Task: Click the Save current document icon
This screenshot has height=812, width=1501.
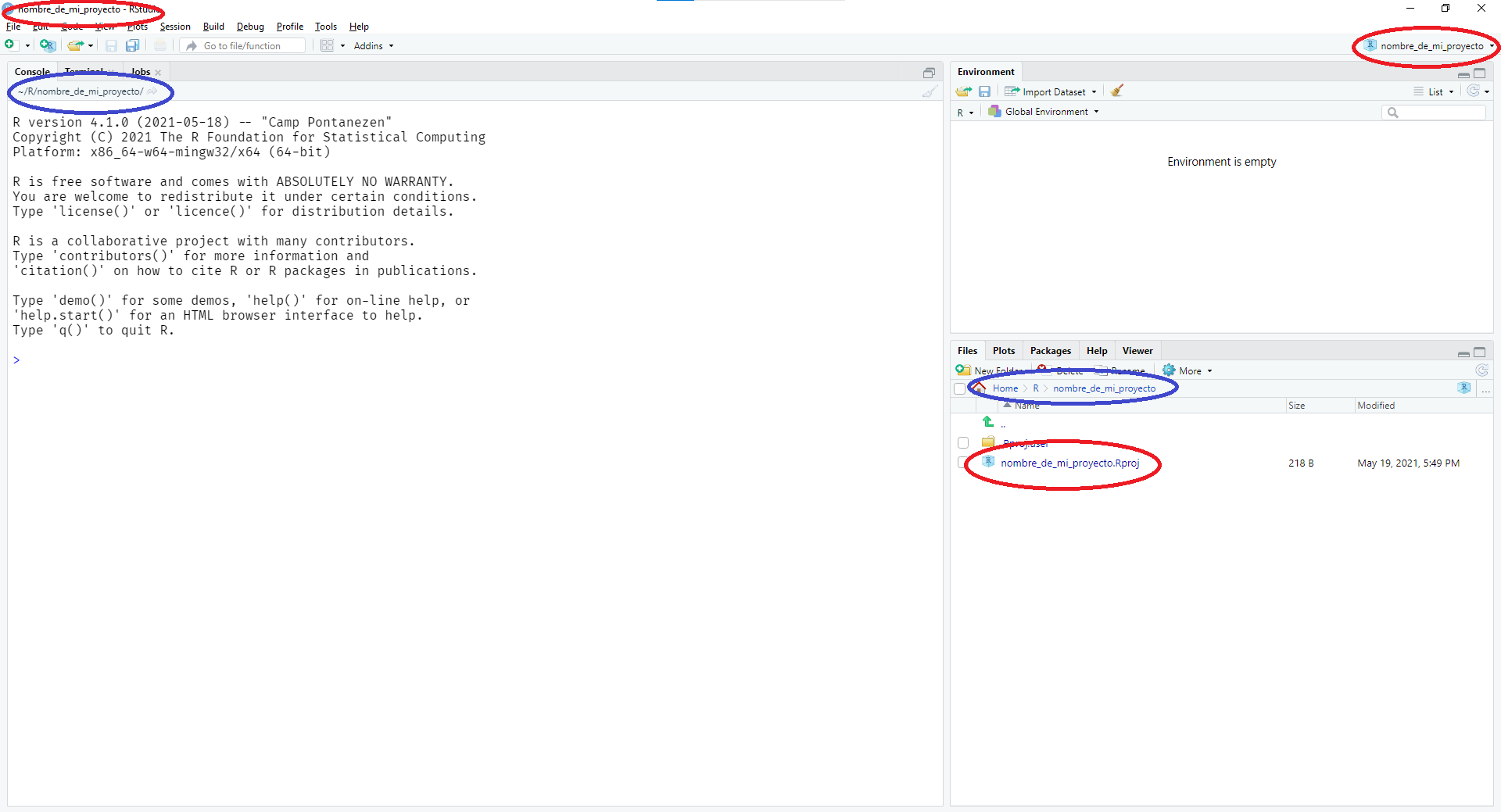Action: click(x=111, y=45)
